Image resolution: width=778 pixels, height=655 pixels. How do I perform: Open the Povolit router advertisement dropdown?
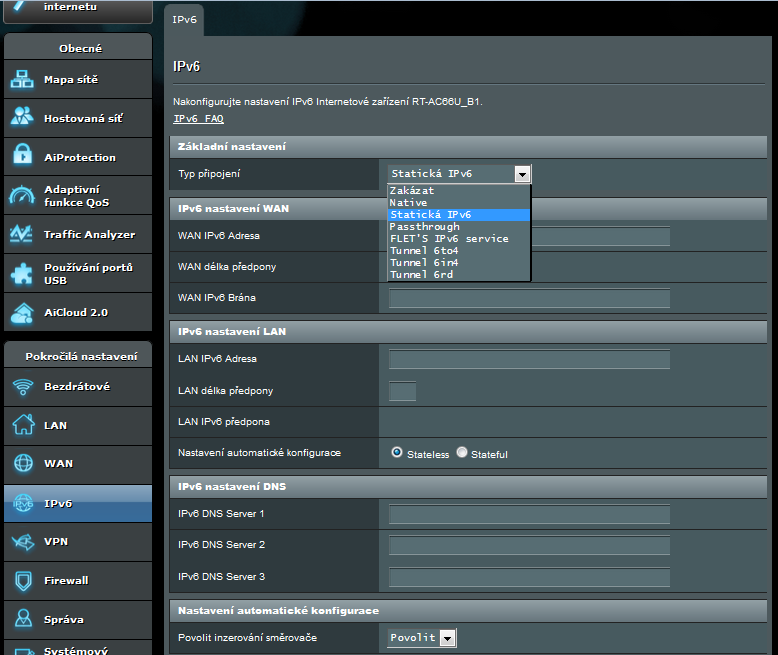pos(447,638)
